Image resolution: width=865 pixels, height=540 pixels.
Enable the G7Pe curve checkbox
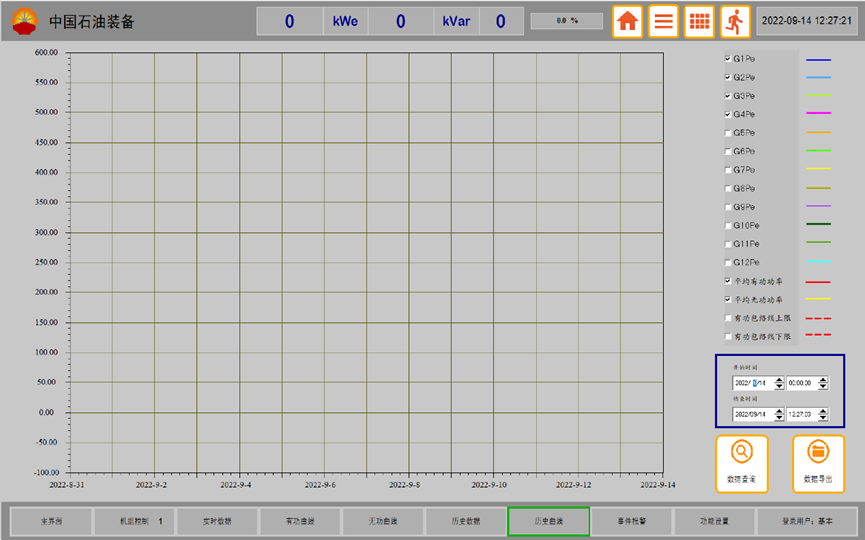(728, 169)
